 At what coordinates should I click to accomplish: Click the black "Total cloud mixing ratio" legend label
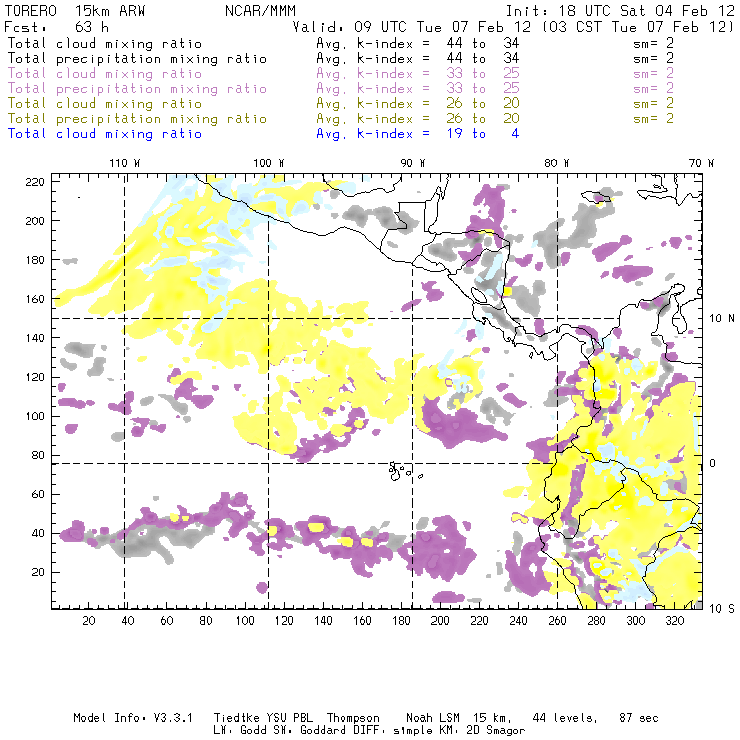(105, 43)
